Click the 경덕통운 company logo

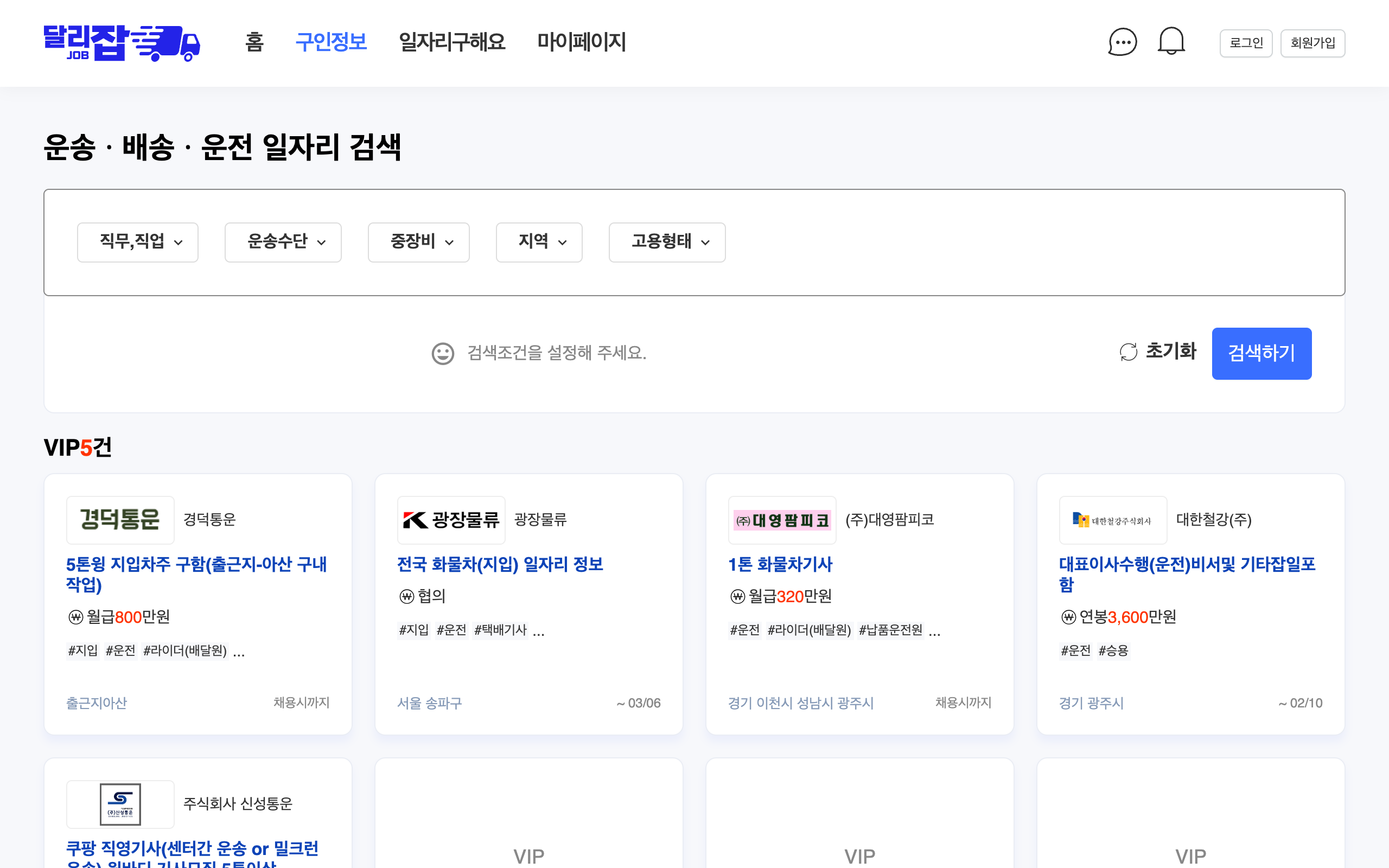point(120,520)
